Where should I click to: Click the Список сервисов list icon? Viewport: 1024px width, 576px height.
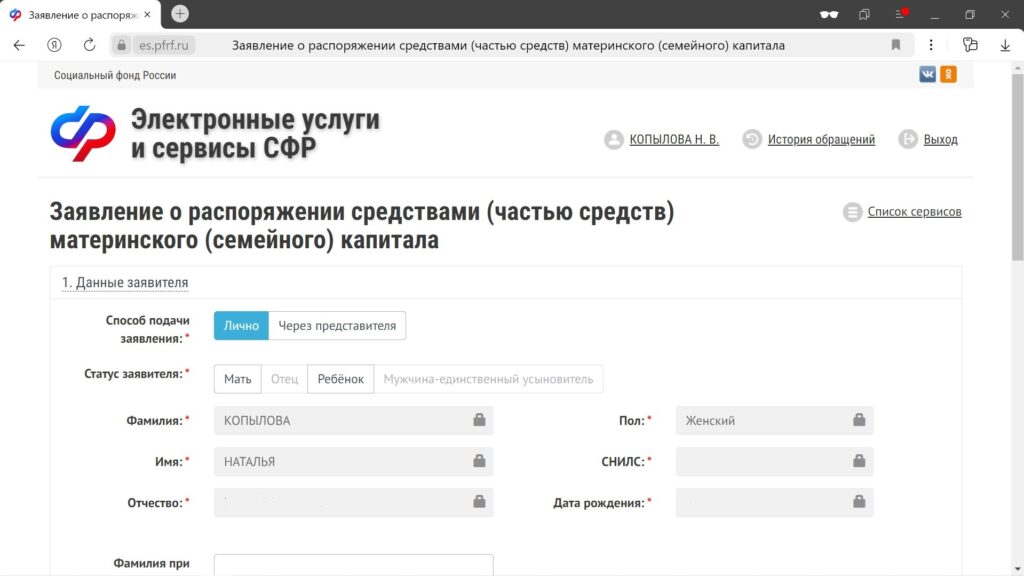coord(852,212)
